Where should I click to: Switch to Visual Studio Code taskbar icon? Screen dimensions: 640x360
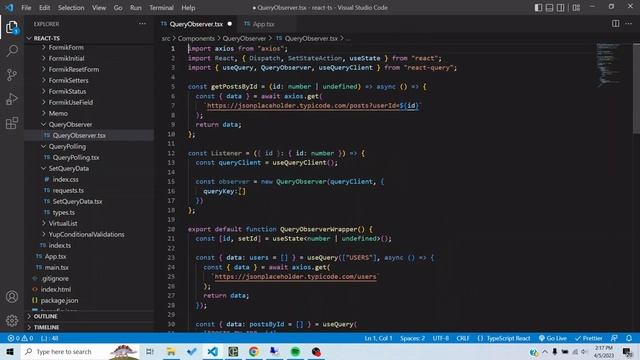coord(212,351)
